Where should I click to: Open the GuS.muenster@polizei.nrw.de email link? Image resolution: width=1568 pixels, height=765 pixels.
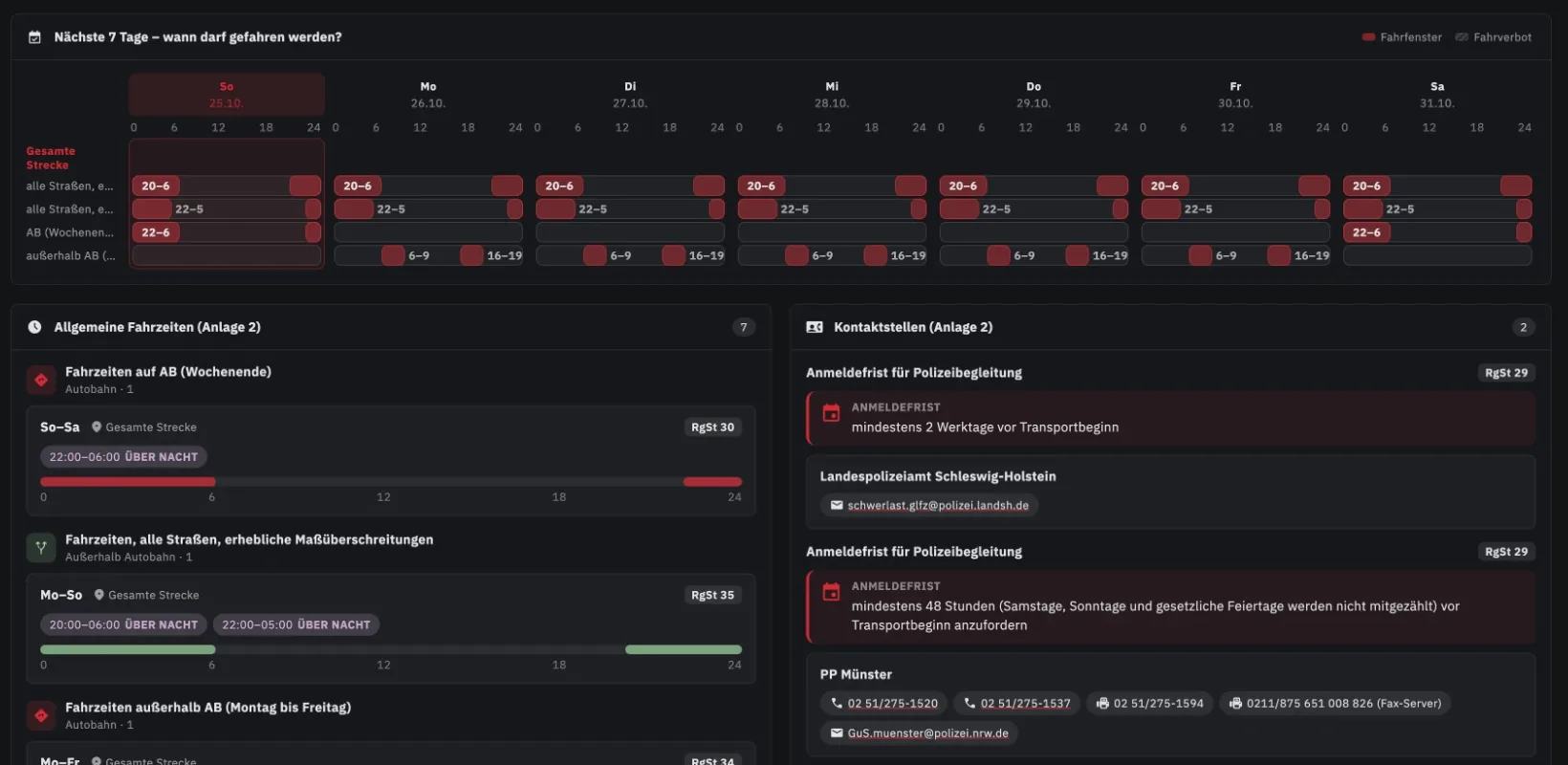pyautogui.click(x=919, y=733)
